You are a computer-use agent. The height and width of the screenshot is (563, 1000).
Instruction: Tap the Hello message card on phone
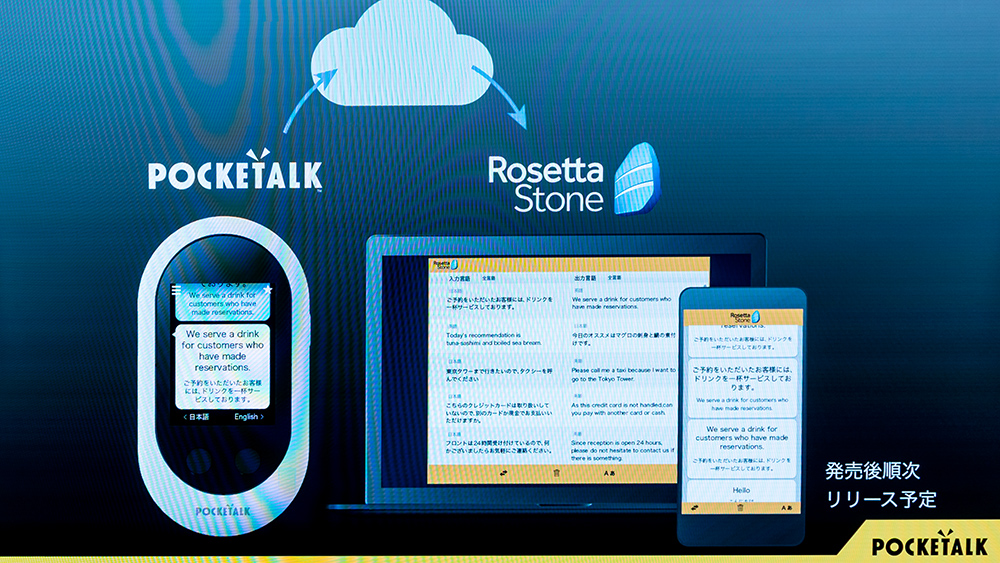click(741, 490)
